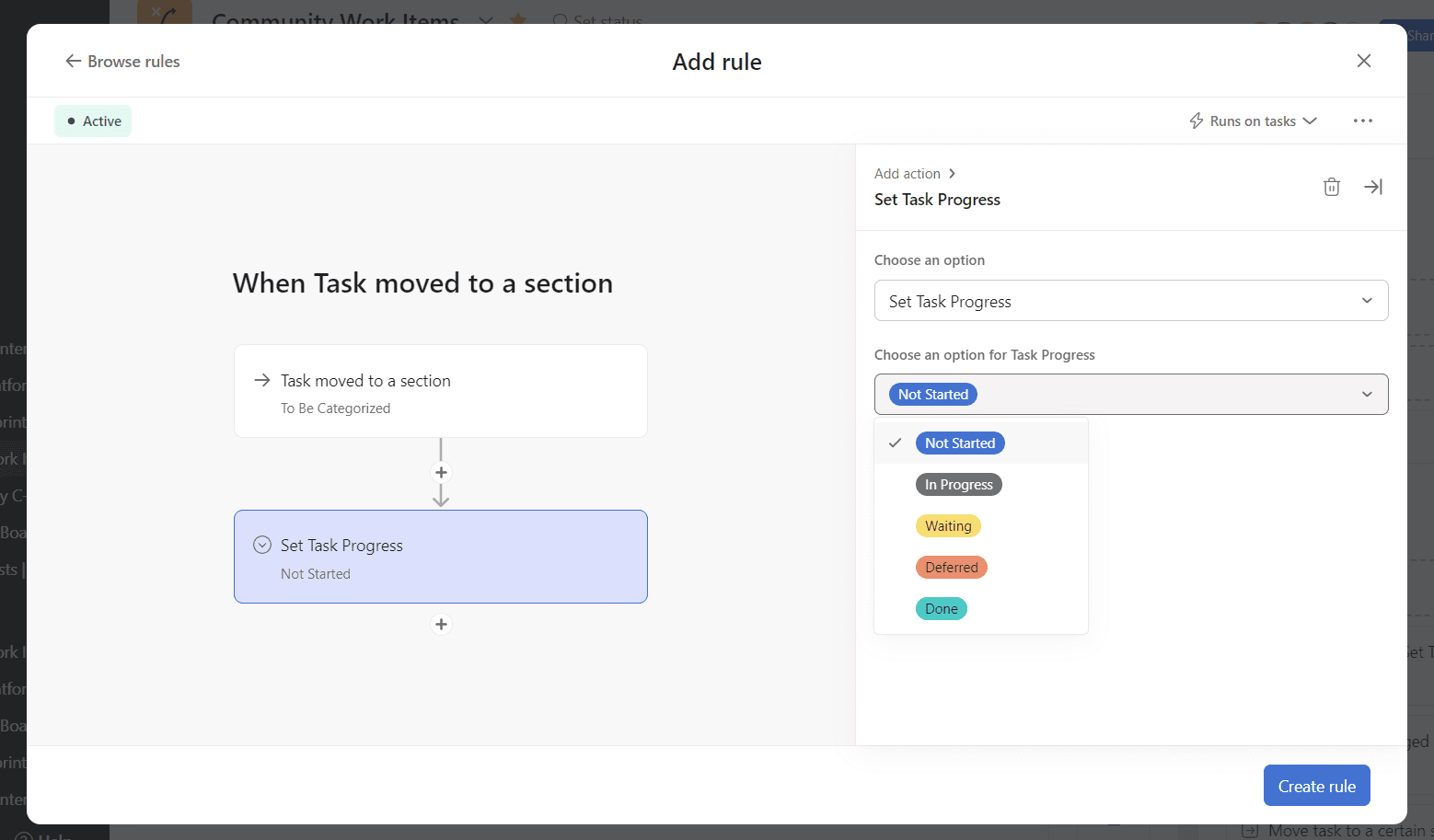Open the Add action breadcrumb link
The width and height of the screenshot is (1434, 840).
908,173
